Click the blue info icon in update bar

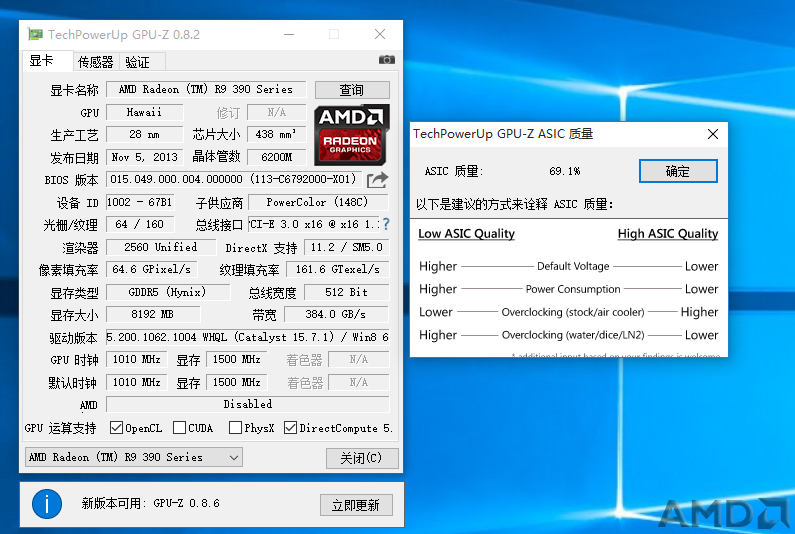47,504
